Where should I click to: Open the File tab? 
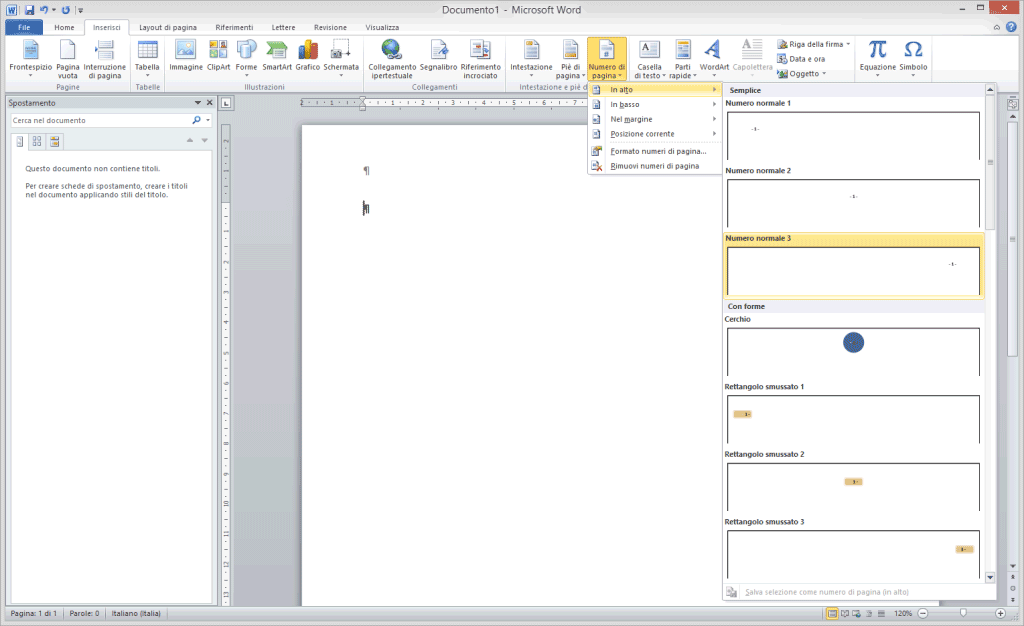(x=24, y=27)
